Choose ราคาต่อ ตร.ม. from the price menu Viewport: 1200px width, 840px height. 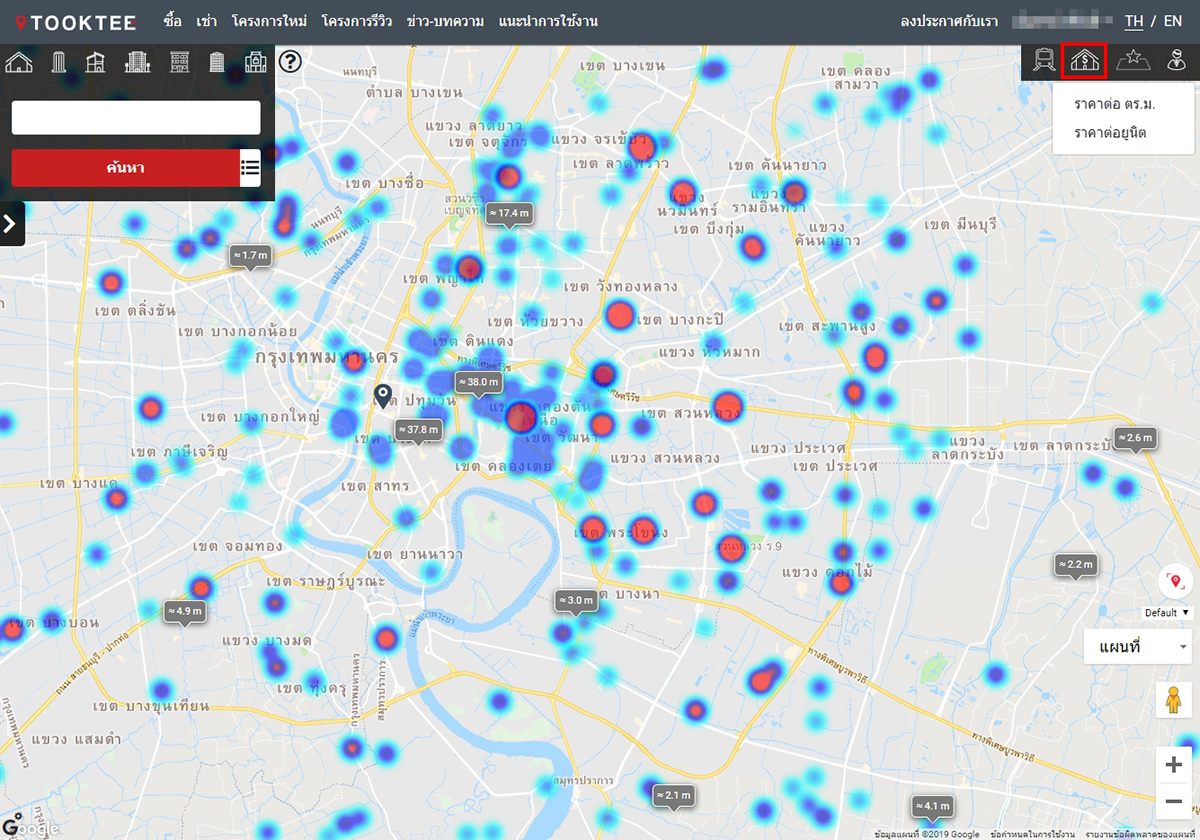(x=1108, y=104)
